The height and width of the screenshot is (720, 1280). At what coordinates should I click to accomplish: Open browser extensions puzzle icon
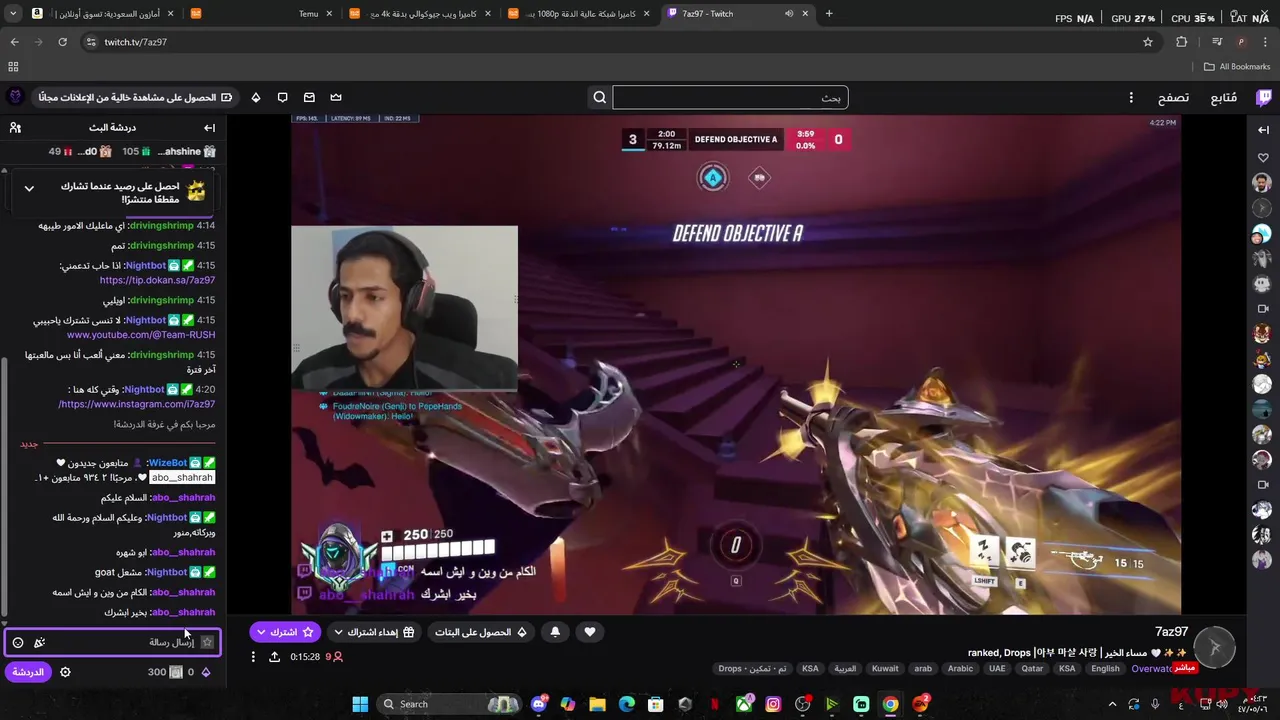[x=1181, y=42]
